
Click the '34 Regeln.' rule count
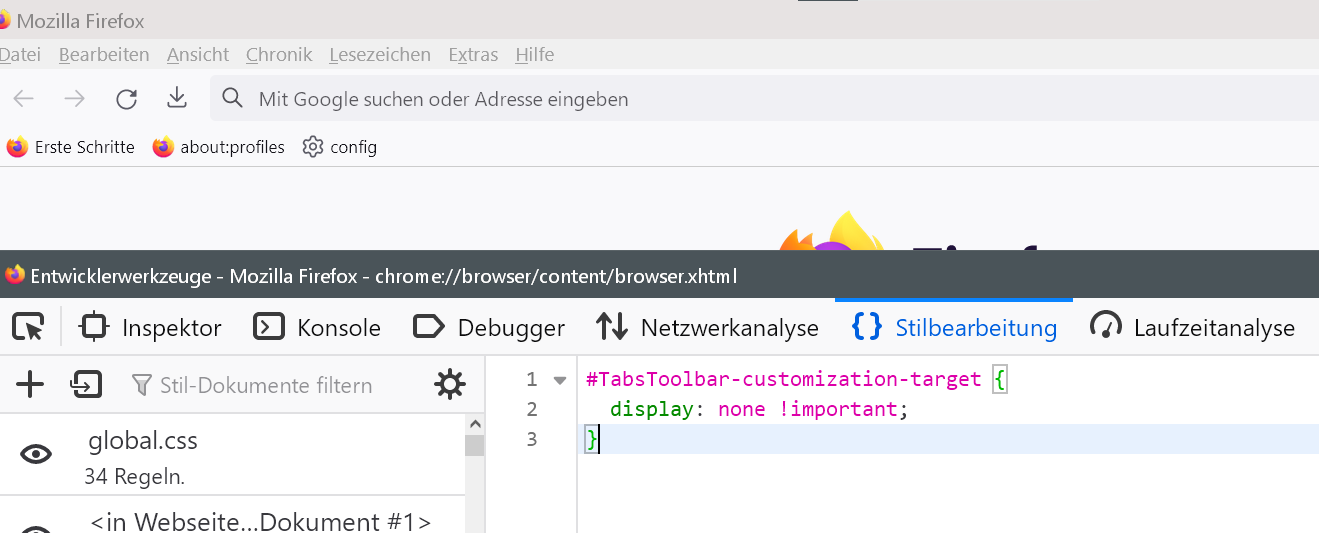click(x=134, y=477)
